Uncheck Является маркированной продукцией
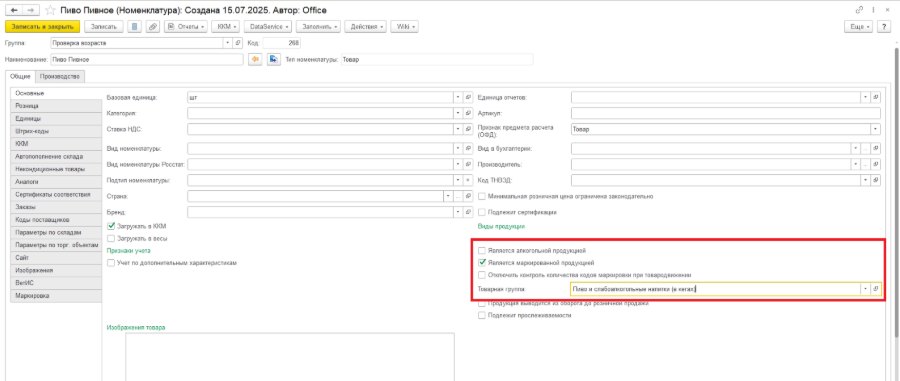900x381 pixels. click(482, 263)
